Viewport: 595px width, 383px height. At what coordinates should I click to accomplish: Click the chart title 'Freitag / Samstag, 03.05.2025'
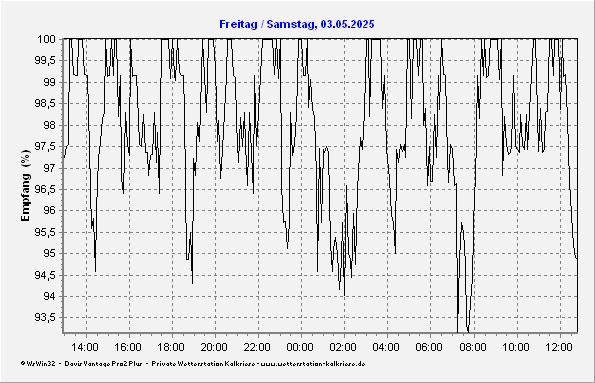click(x=297, y=24)
